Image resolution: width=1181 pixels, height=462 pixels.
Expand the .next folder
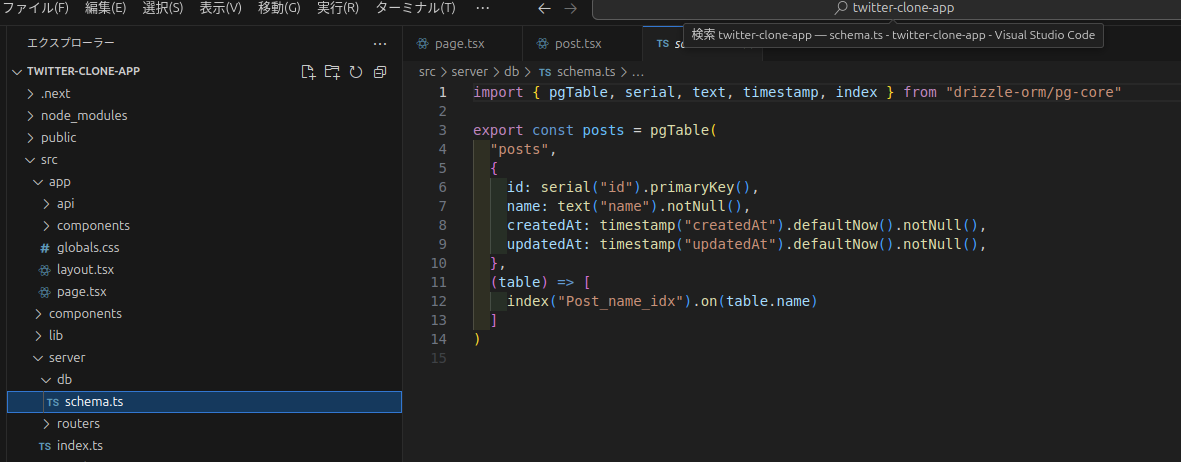(x=205, y=93)
